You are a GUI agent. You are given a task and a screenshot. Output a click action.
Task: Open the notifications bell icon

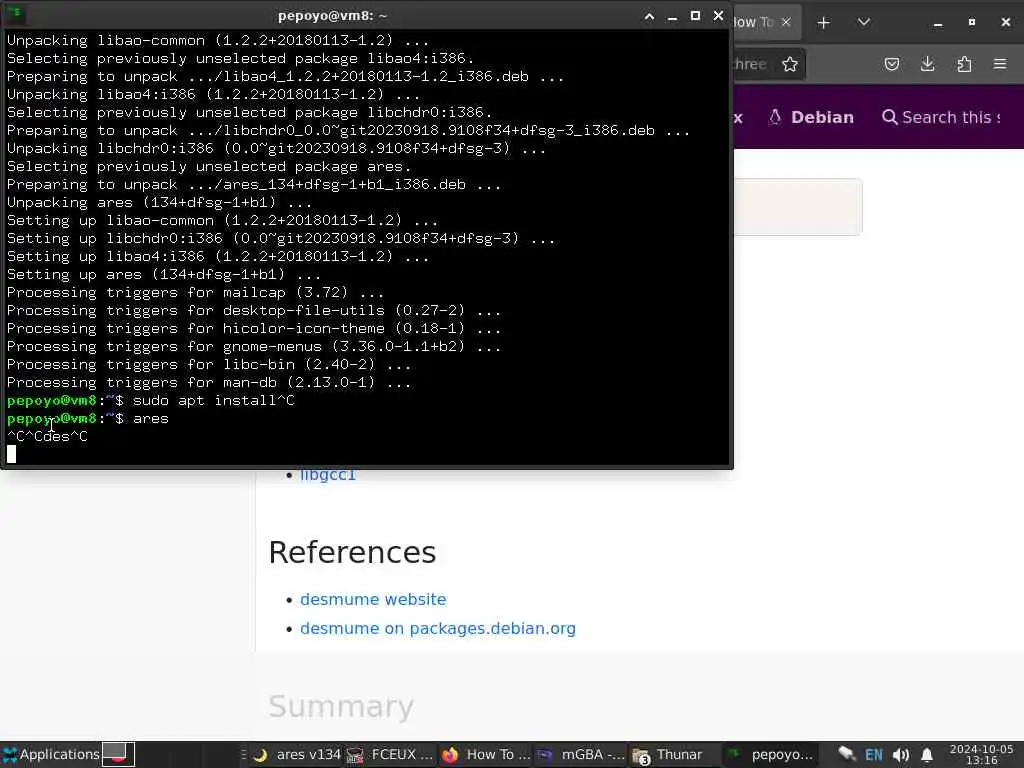click(927, 755)
